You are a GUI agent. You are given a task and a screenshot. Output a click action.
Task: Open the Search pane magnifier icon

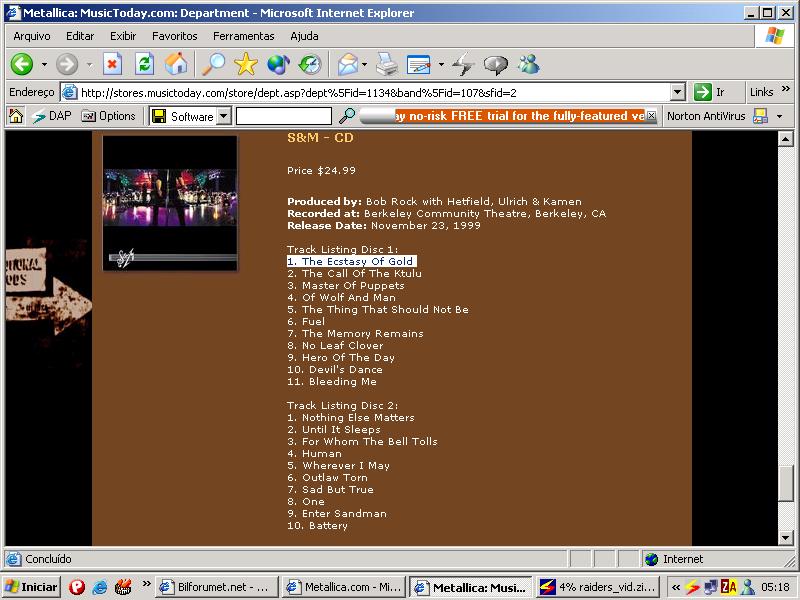click(213, 64)
